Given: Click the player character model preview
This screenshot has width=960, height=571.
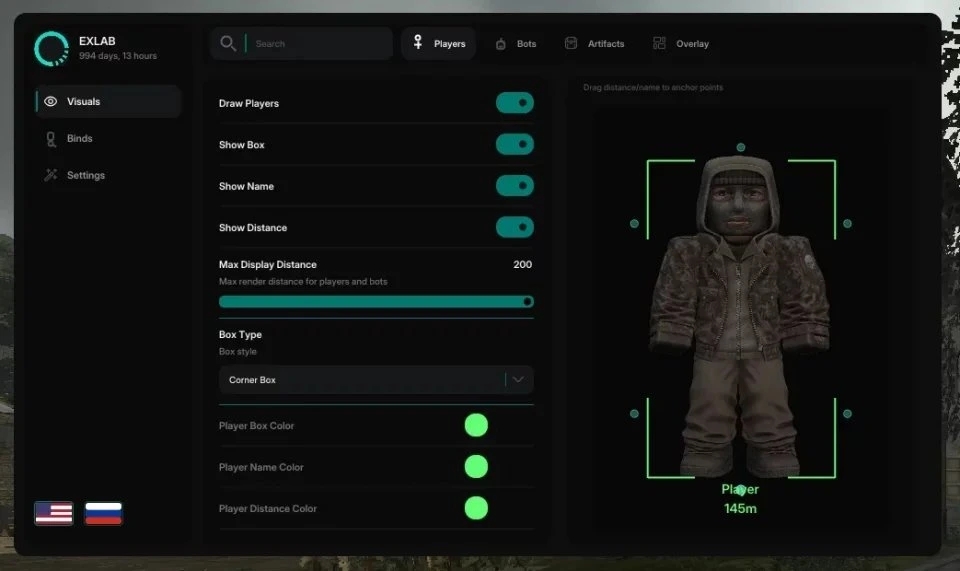Looking at the screenshot, I should point(740,316).
